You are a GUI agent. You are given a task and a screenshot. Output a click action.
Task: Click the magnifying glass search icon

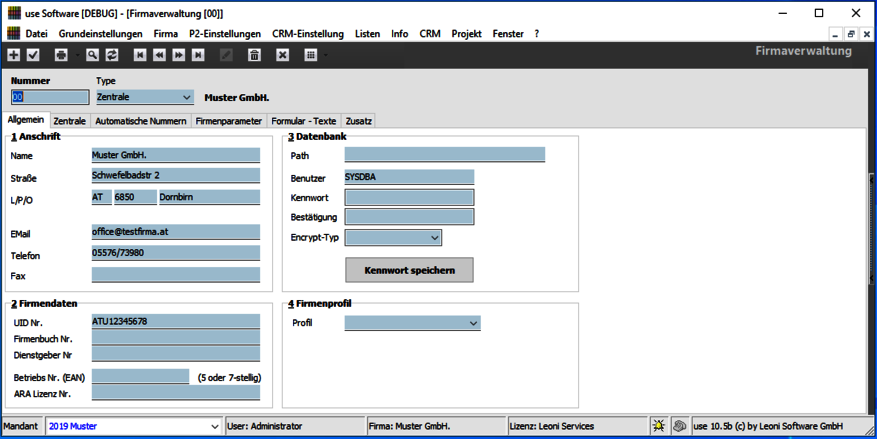(x=92, y=55)
